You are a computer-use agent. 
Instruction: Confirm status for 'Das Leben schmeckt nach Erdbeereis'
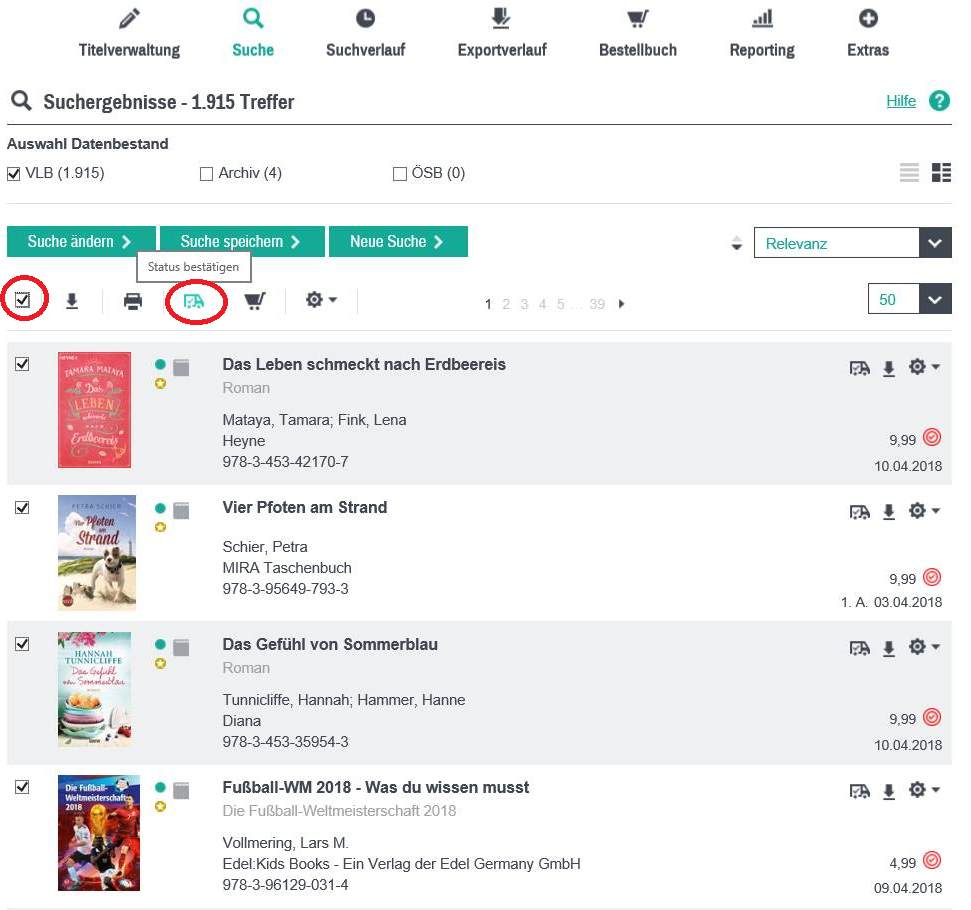coord(859,369)
